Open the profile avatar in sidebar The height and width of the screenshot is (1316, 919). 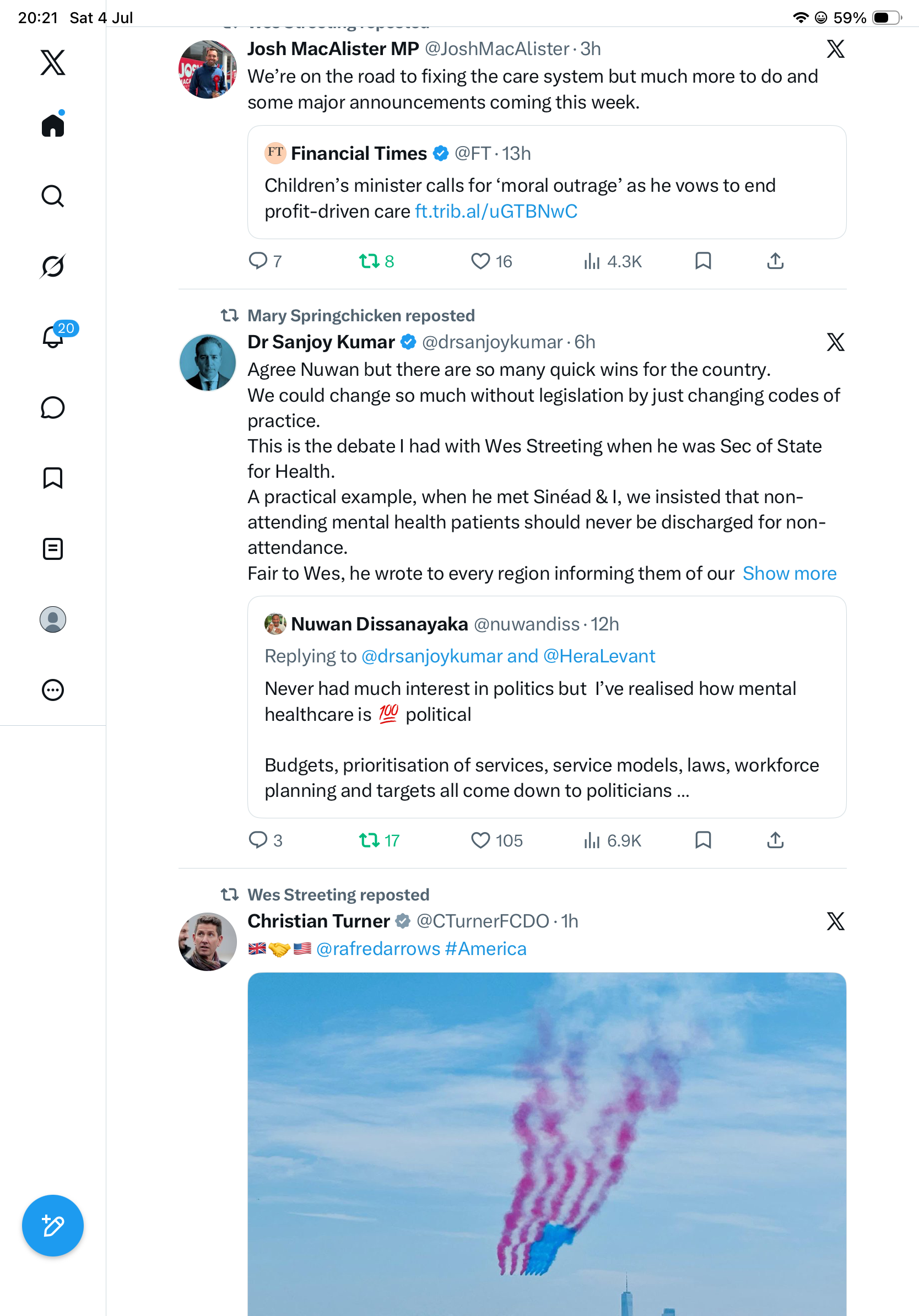(53, 619)
